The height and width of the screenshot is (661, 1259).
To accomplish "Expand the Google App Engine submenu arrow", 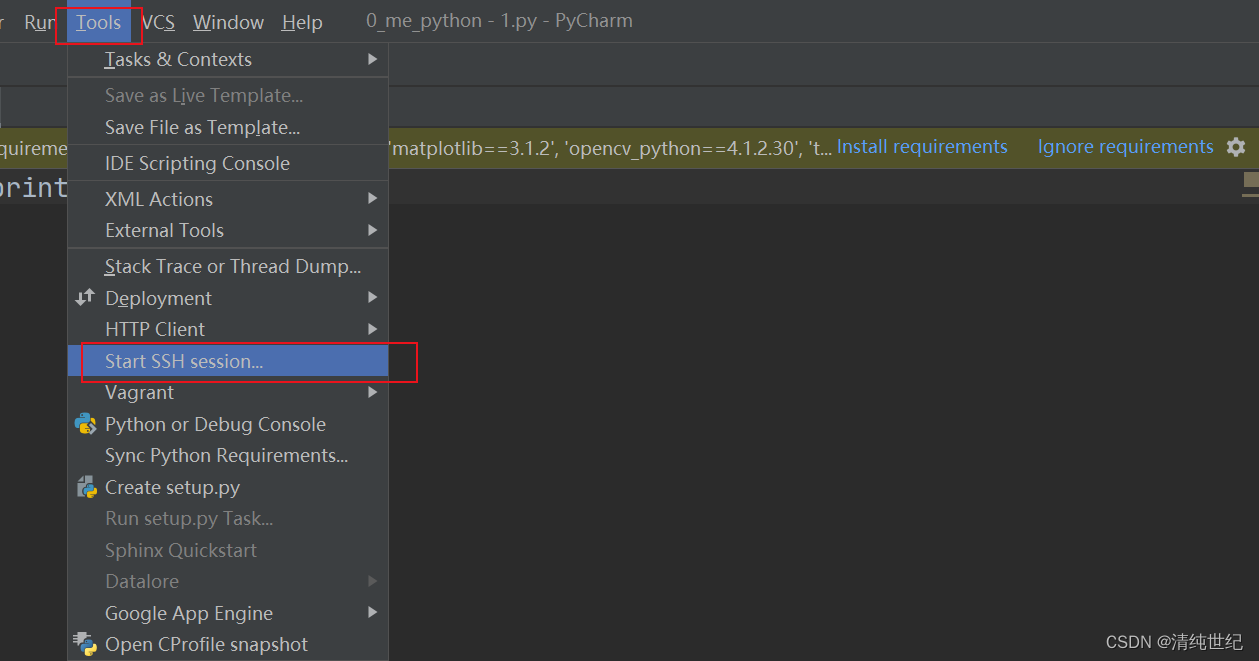I will coord(372,612).
